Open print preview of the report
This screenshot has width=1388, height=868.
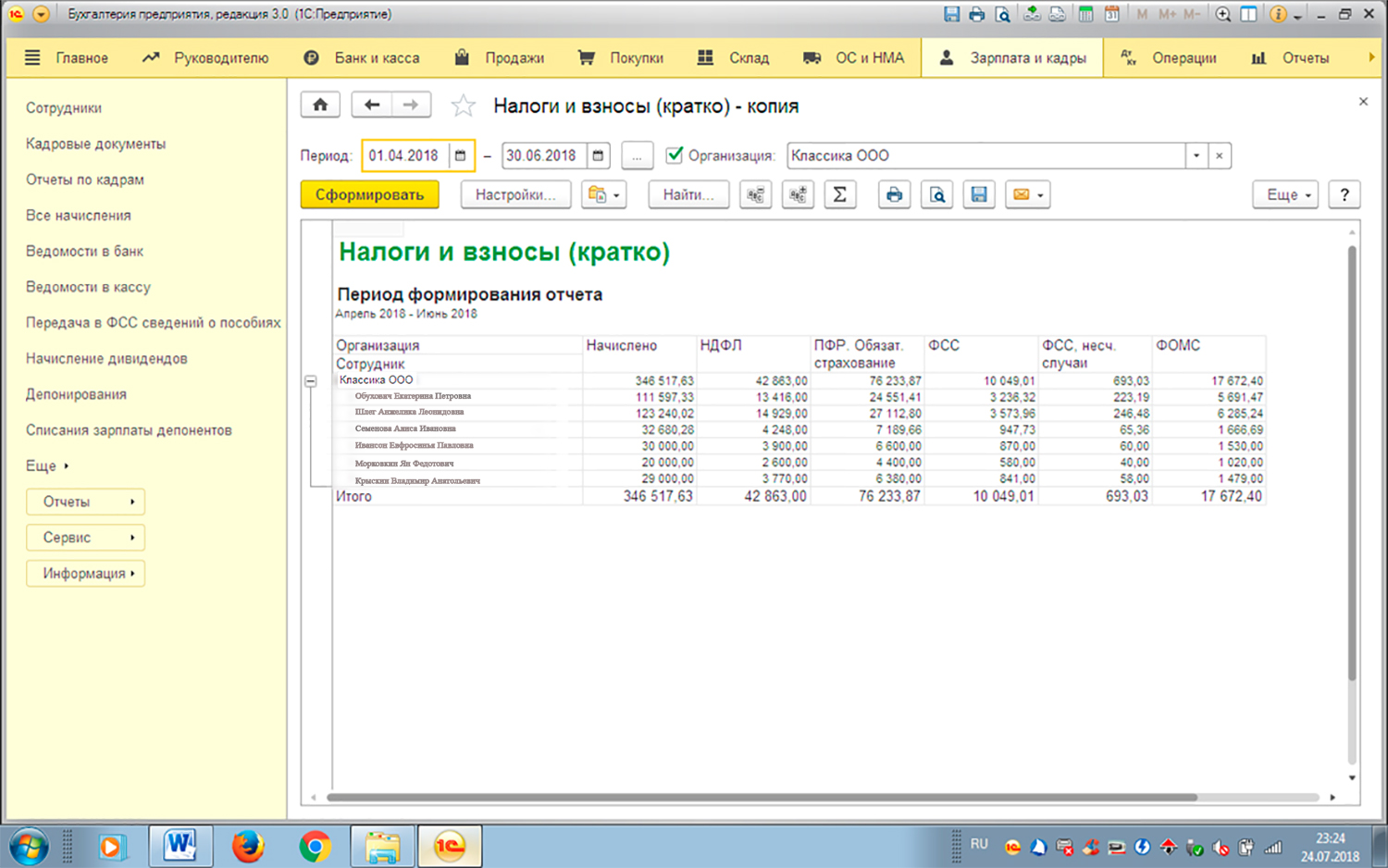936,194
